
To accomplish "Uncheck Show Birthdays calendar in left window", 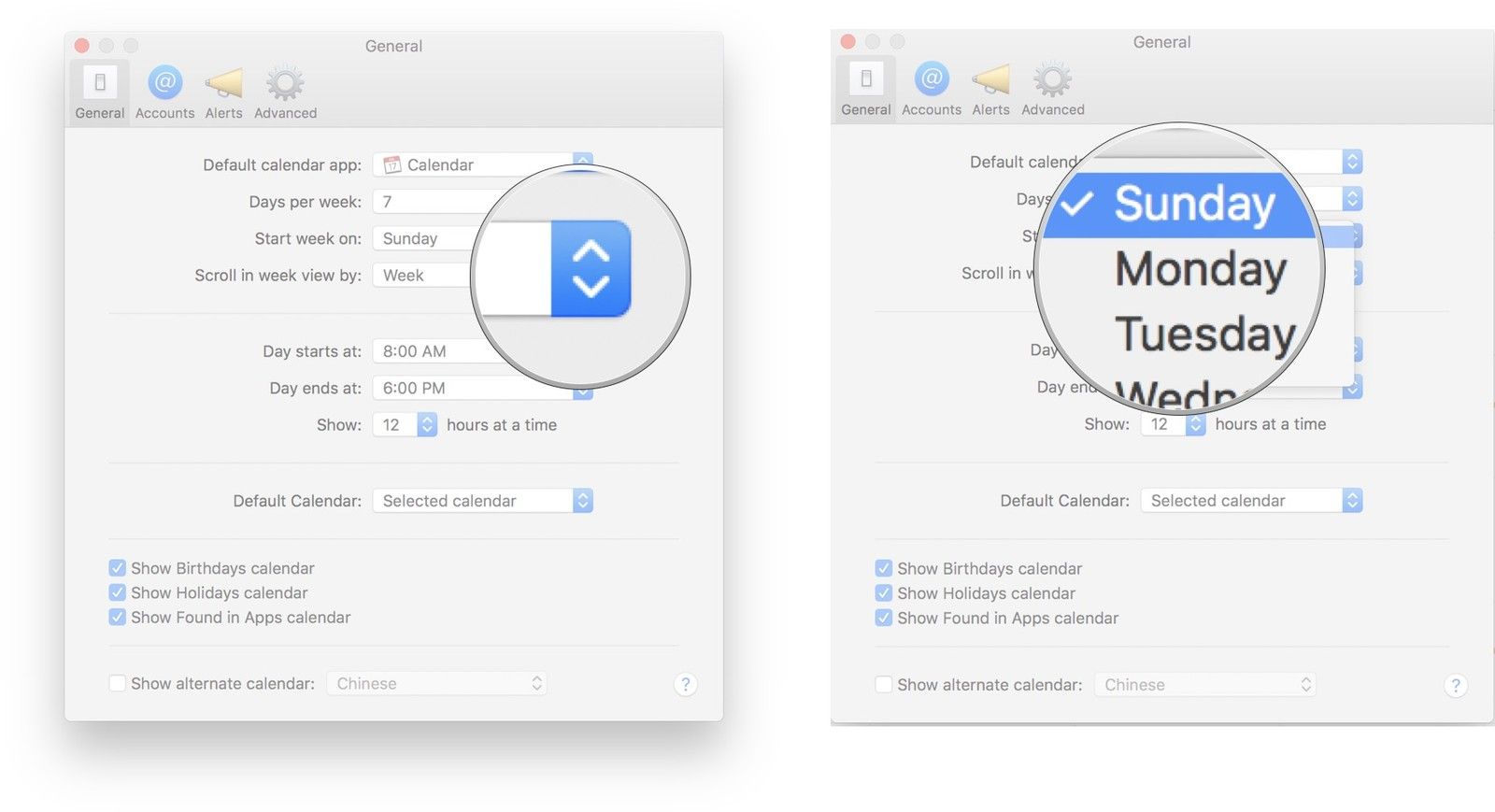I will pyautogui.click(x=118, y=568).
